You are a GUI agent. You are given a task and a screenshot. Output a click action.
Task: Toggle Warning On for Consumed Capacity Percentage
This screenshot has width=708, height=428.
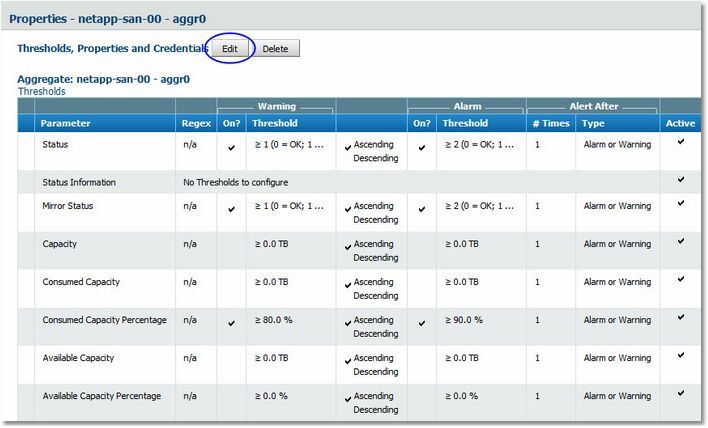pos(232,323)
